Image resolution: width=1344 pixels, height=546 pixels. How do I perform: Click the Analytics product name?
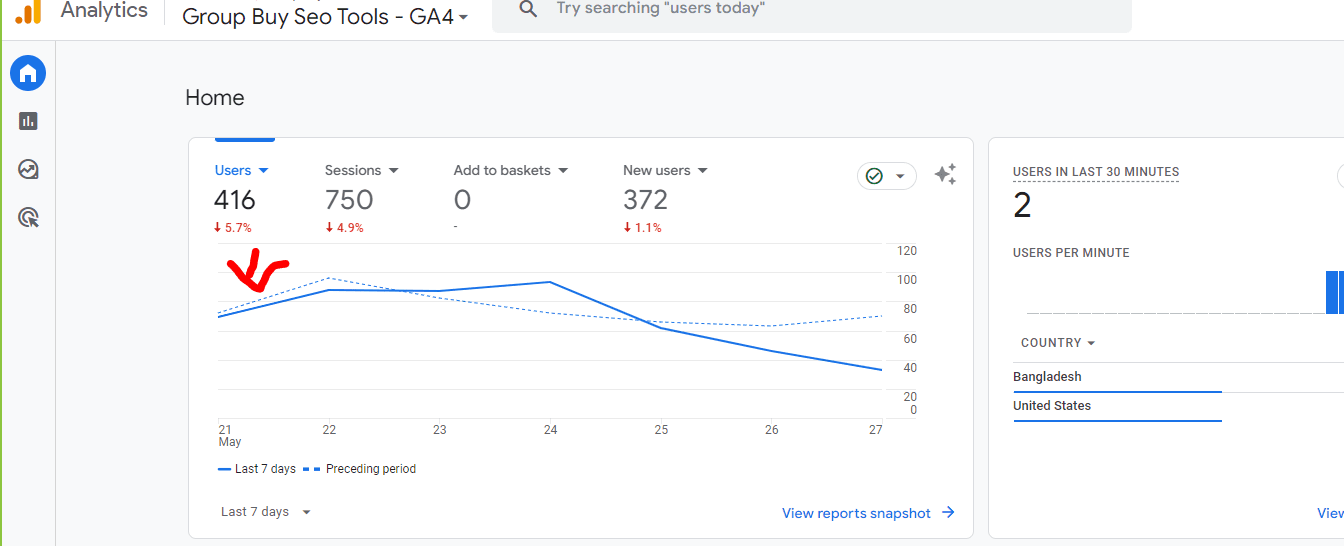click(104, 11)
